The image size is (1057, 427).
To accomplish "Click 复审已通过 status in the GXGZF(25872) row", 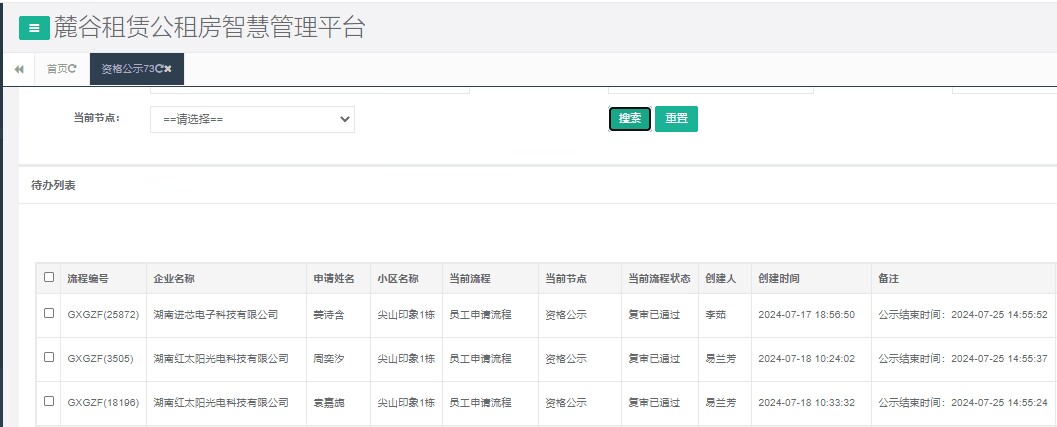I will [654, 315].
